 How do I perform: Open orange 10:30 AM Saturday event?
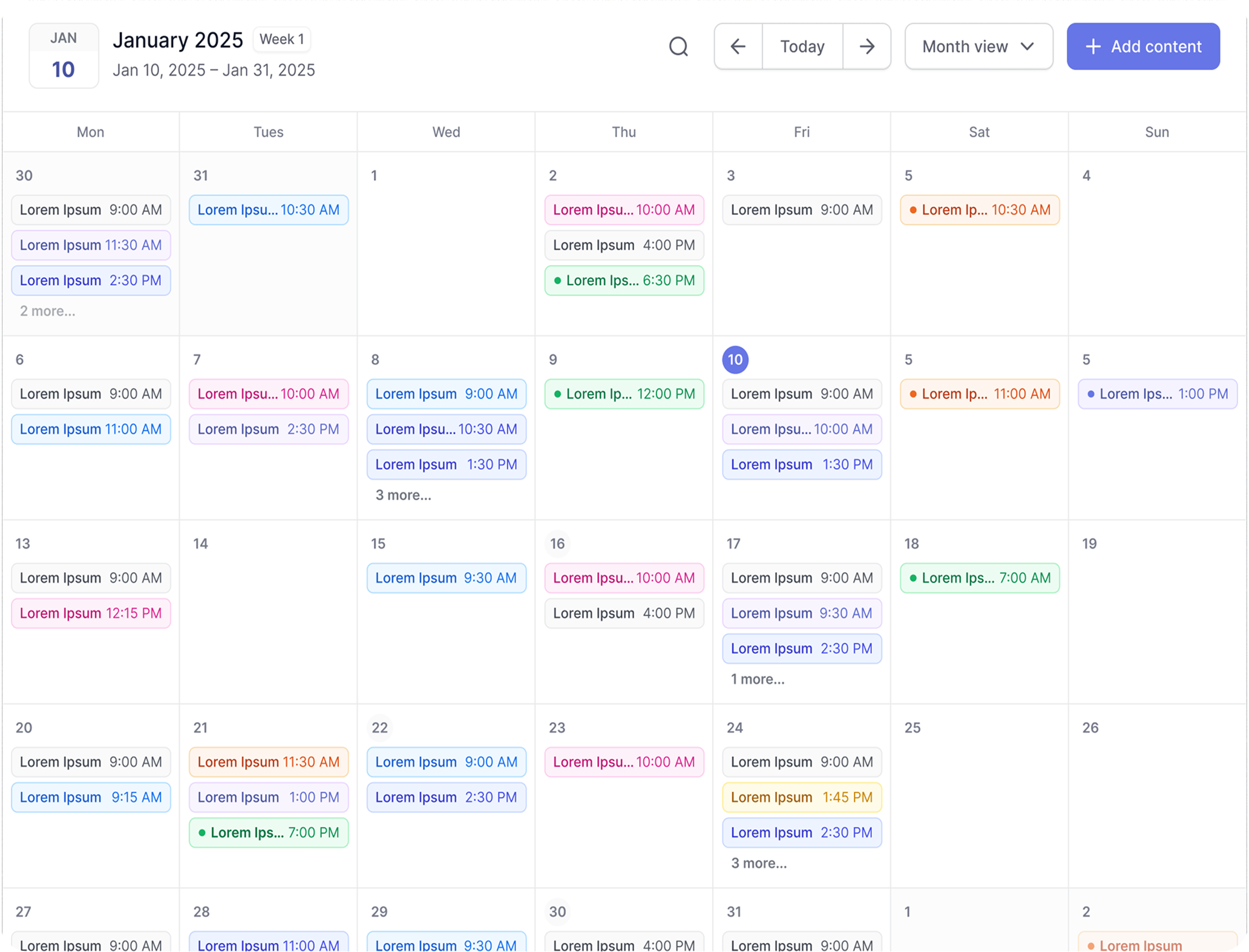click(x=979, y=210)
